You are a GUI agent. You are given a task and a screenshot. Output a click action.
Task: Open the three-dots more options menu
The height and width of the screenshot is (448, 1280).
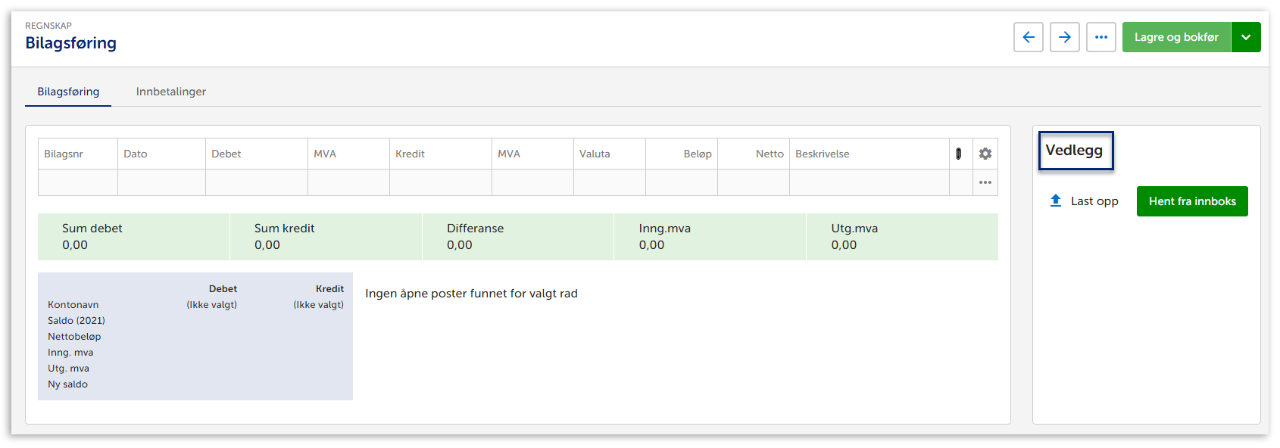(x=1101, y=37)
